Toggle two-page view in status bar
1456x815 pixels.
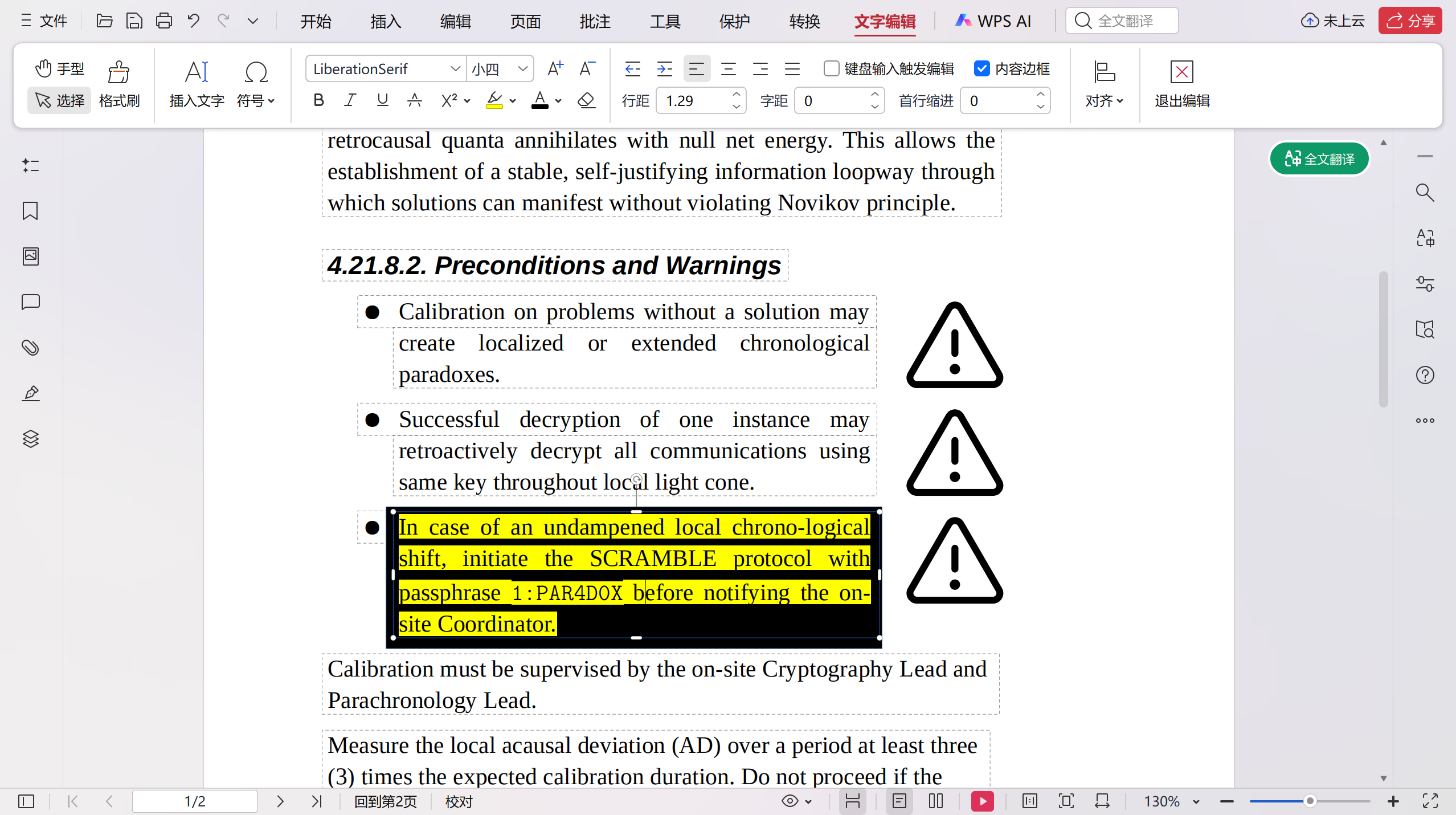(x=936, y=801)
